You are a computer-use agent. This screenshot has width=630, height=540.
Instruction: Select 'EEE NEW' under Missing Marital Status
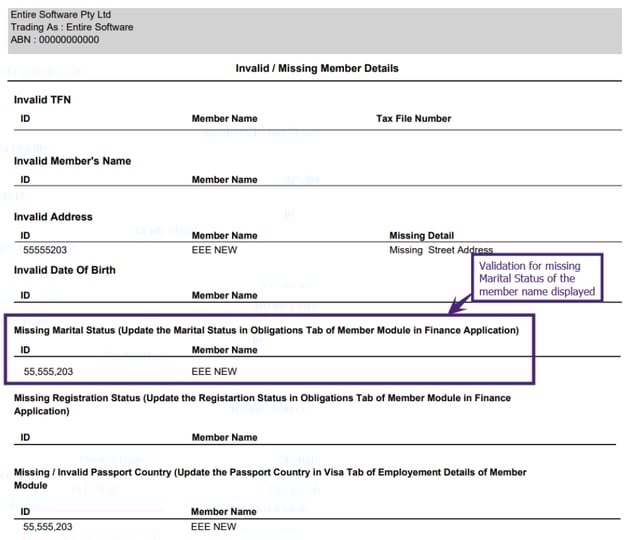[214, 372]
